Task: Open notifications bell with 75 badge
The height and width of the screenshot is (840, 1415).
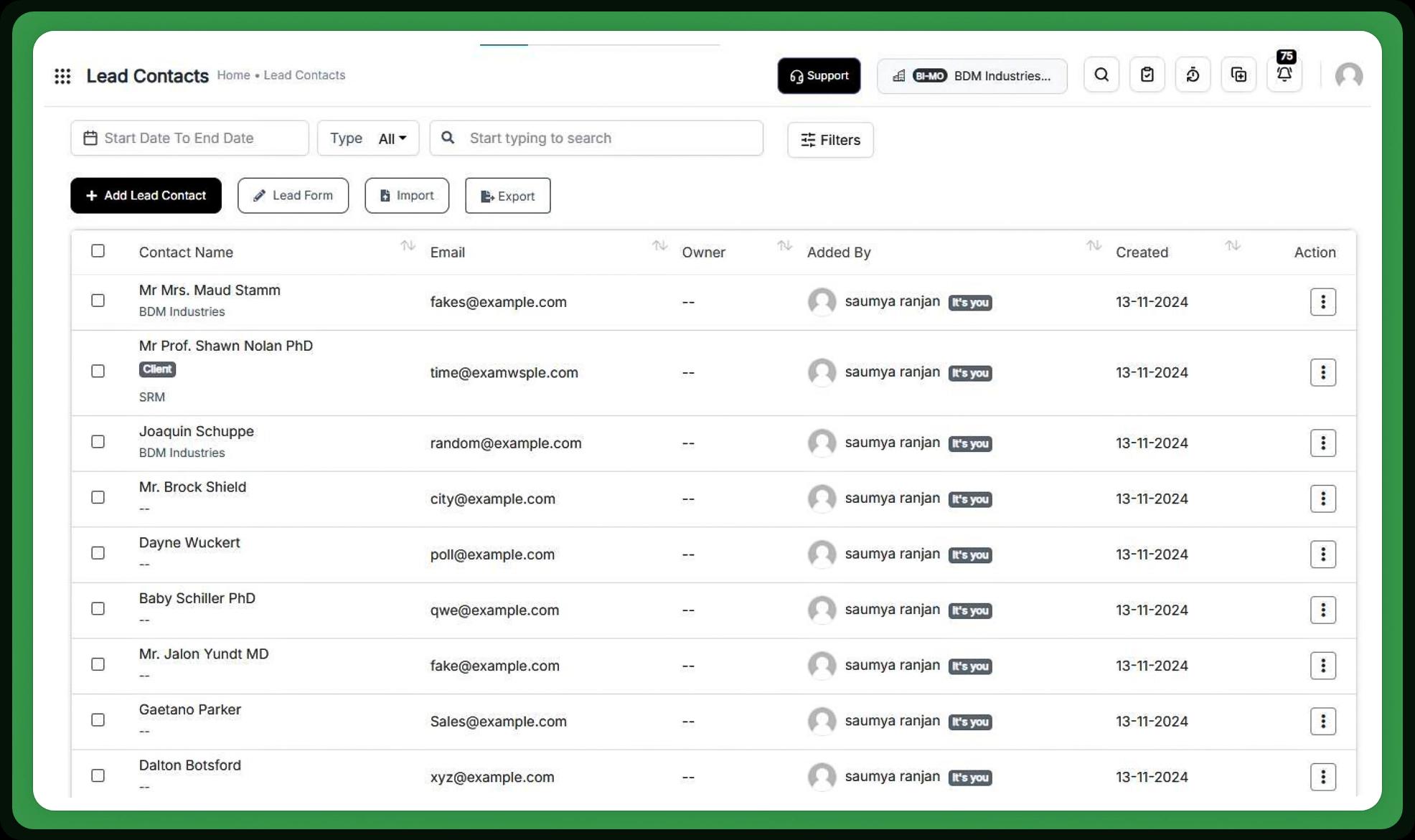Action: 1284,73
